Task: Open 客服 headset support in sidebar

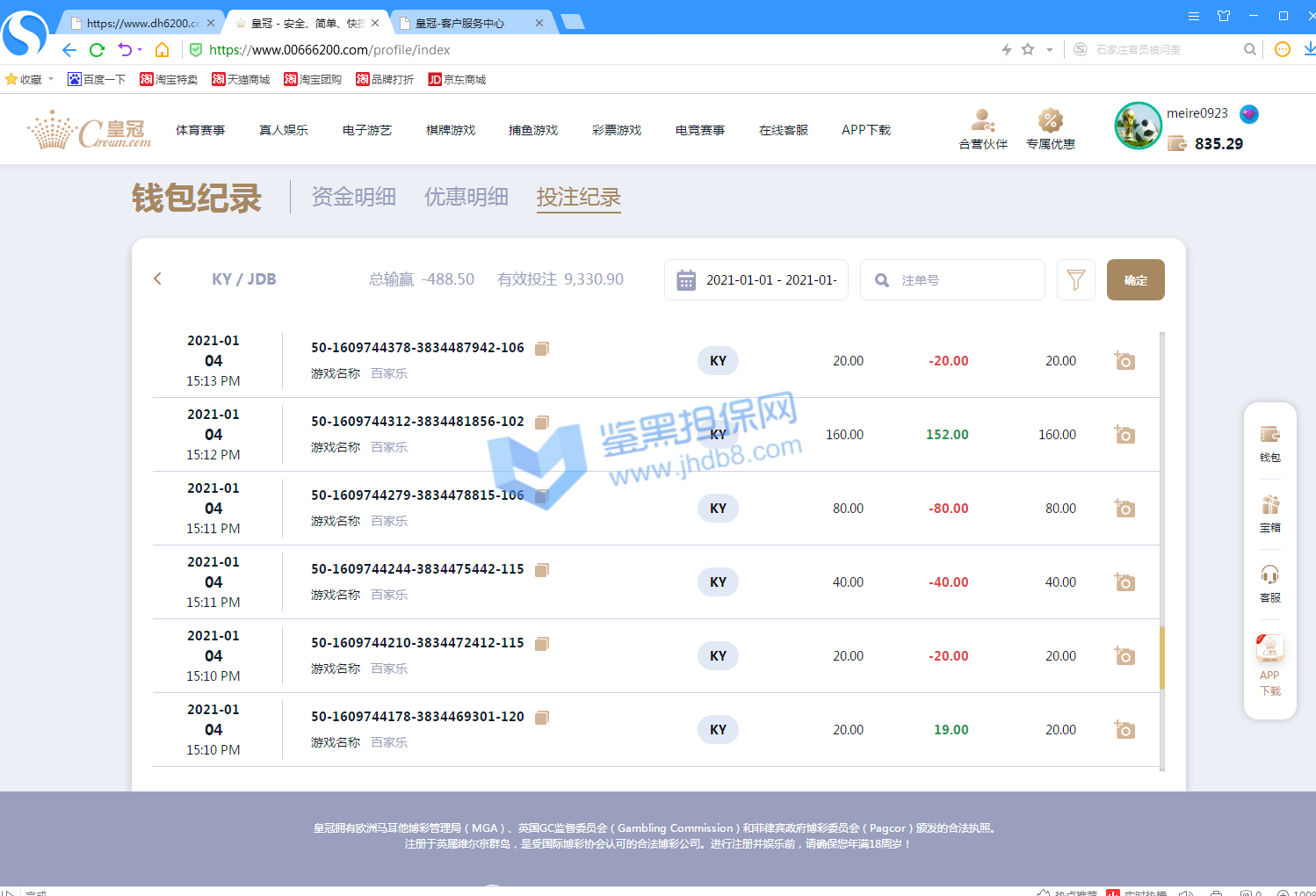Action: [x=1269, y=584]
